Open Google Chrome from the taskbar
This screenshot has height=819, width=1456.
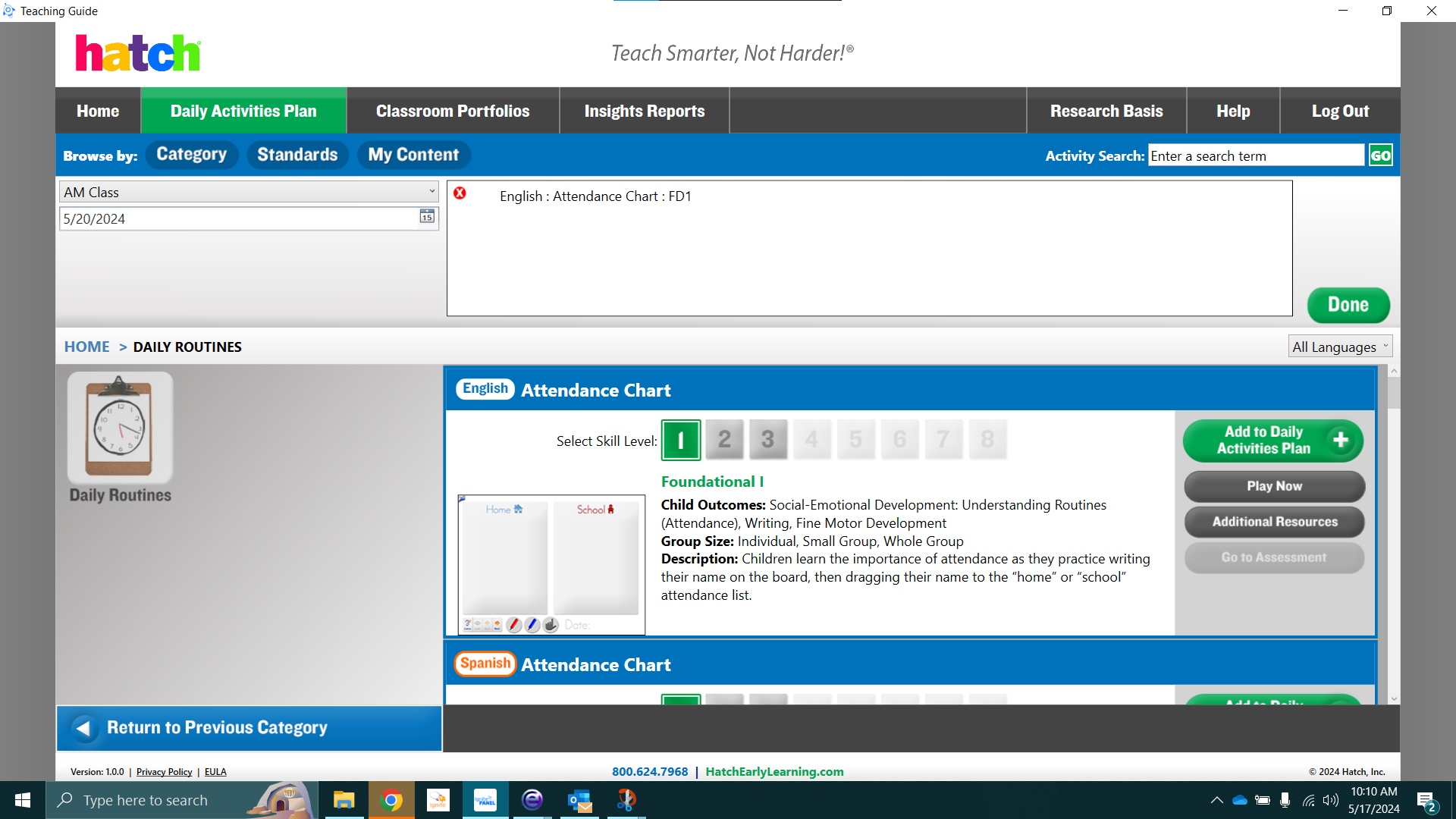pos(391,800)
